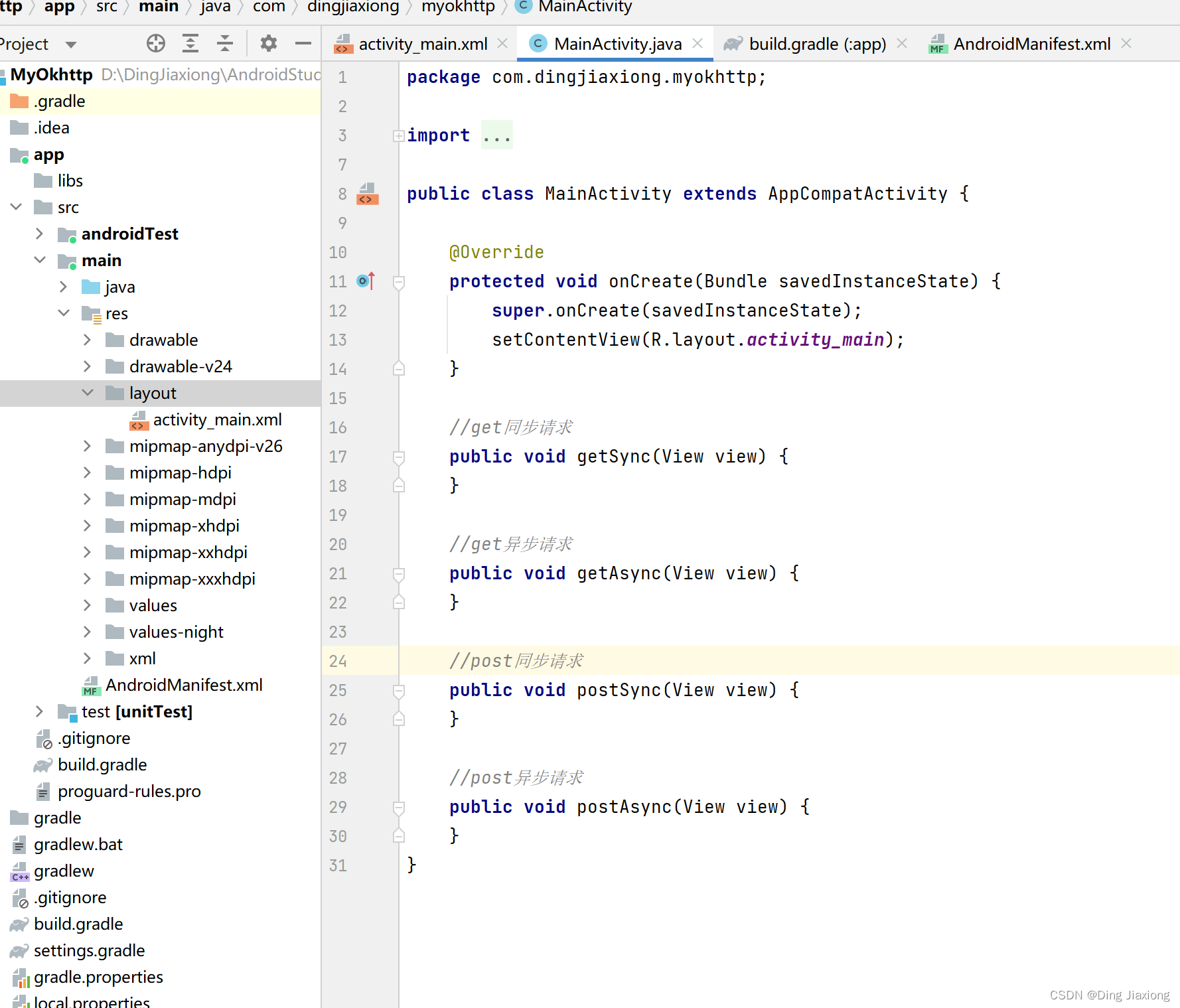Viewport: 1180px width, 1008px height.
Task: Select the gradlew.bat file
Action: 160,844
